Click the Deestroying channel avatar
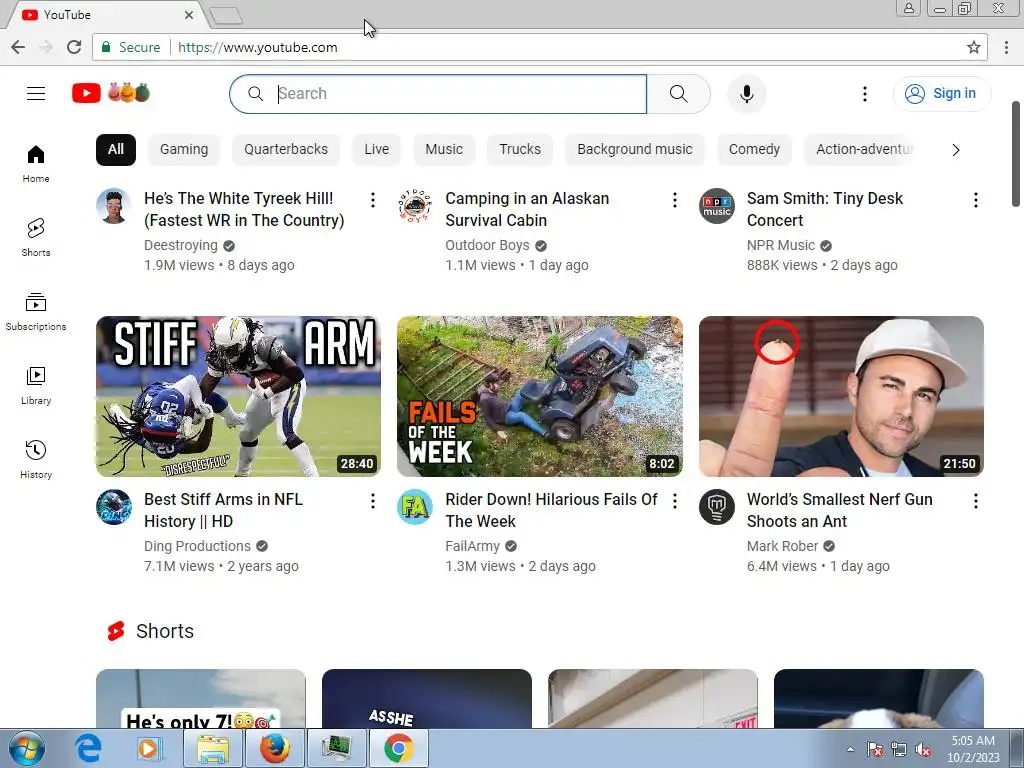 tap(114, 206)
